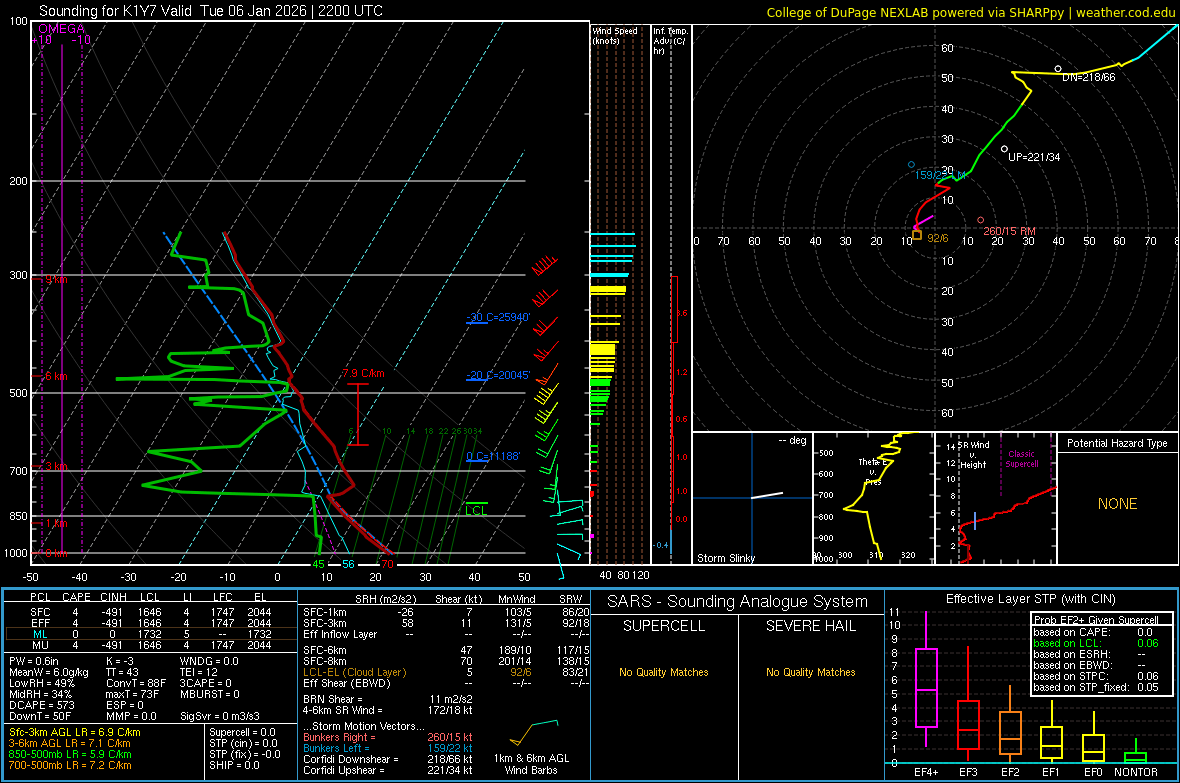1180x783 pixels.
Task: Click the red 70 surface temperature value
Action: point(387,564)
